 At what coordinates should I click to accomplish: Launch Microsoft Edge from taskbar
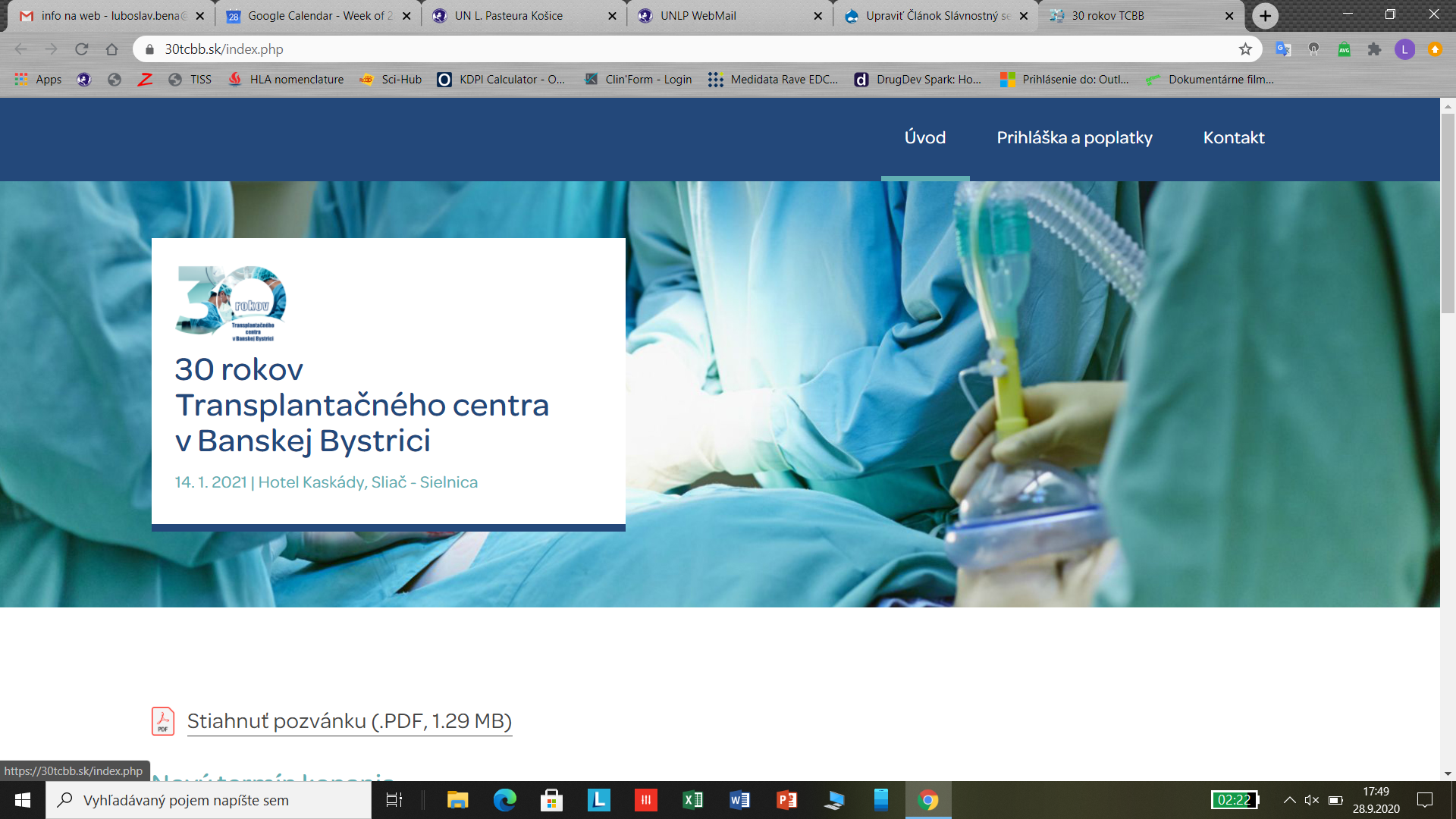(x=504, y=800)
